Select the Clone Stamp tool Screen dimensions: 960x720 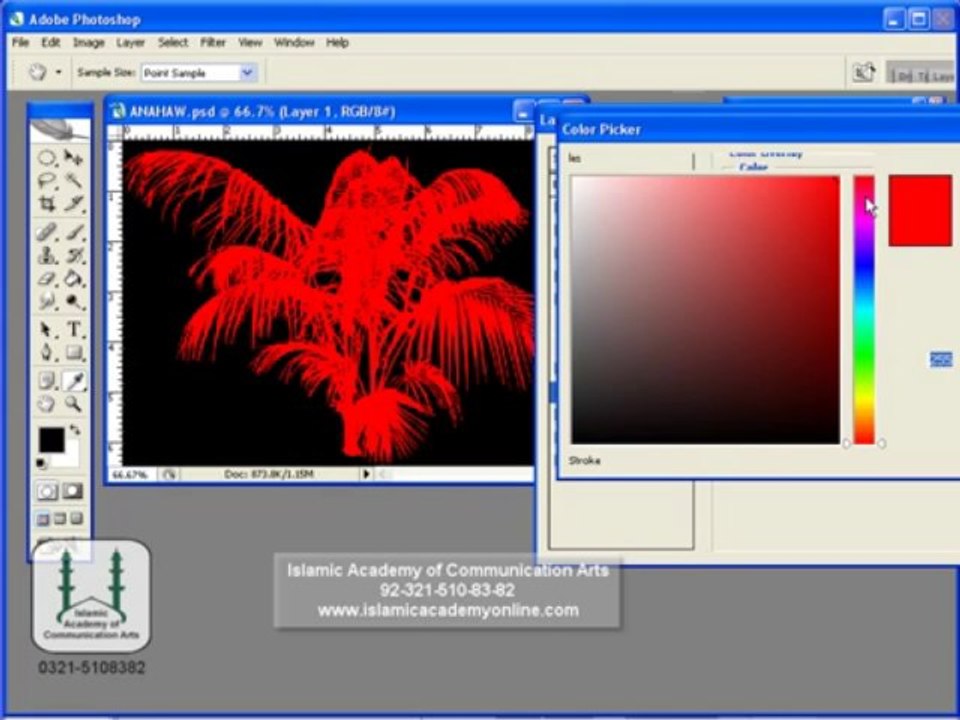pyautogui.click(x=47, y=255)
